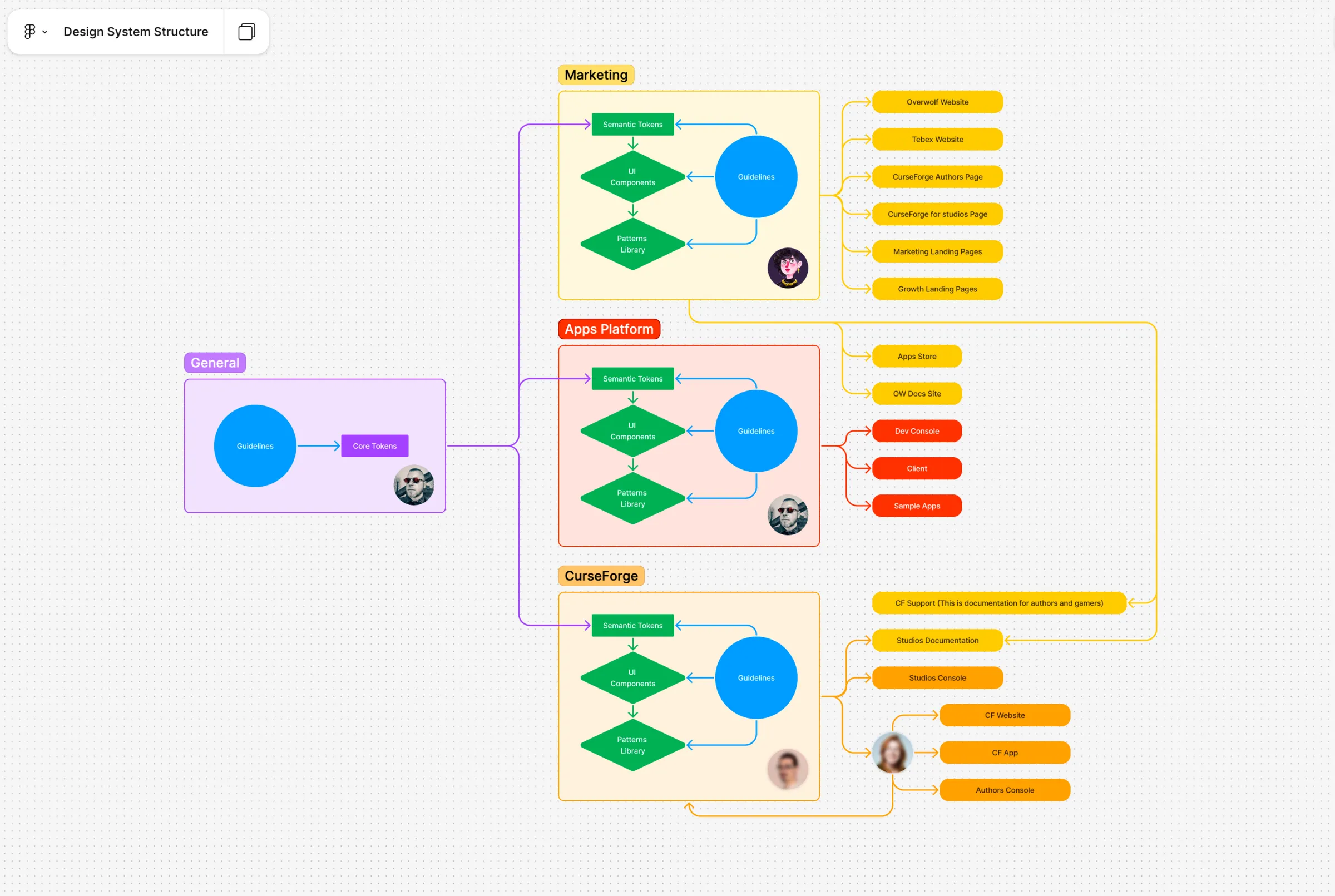The height and width of the screenshot is (896, 1335).
Task: Select UI Components diamond in Apps Platform
Action: [633, 431]
